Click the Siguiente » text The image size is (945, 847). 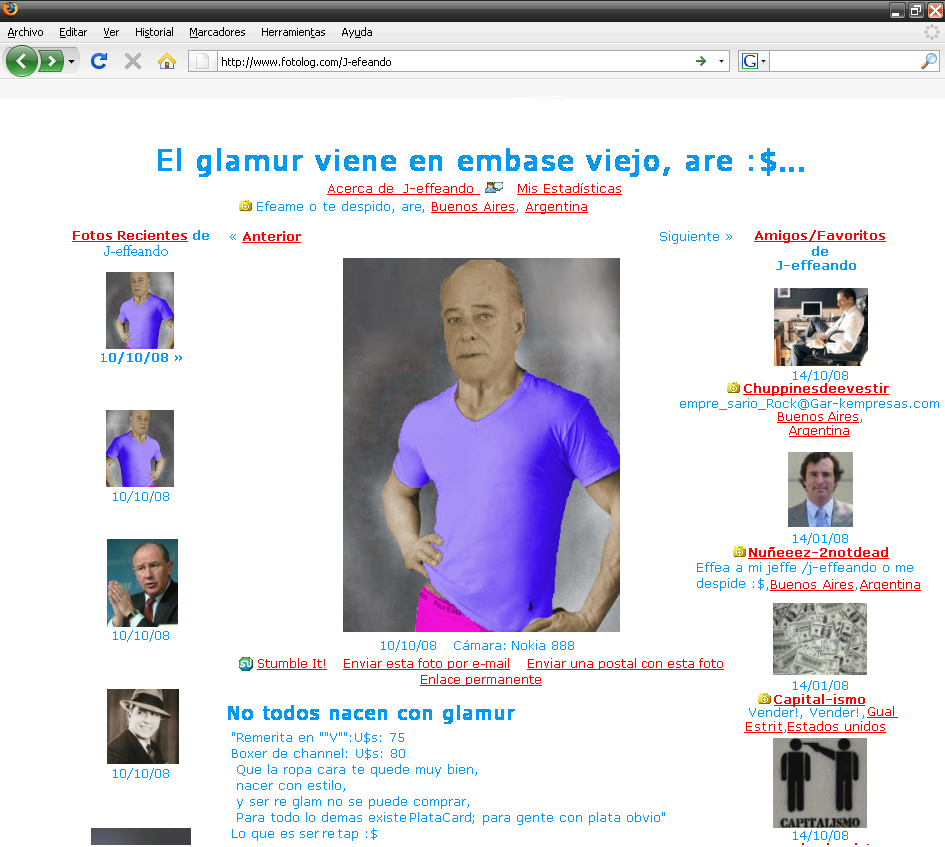point(695,237)
